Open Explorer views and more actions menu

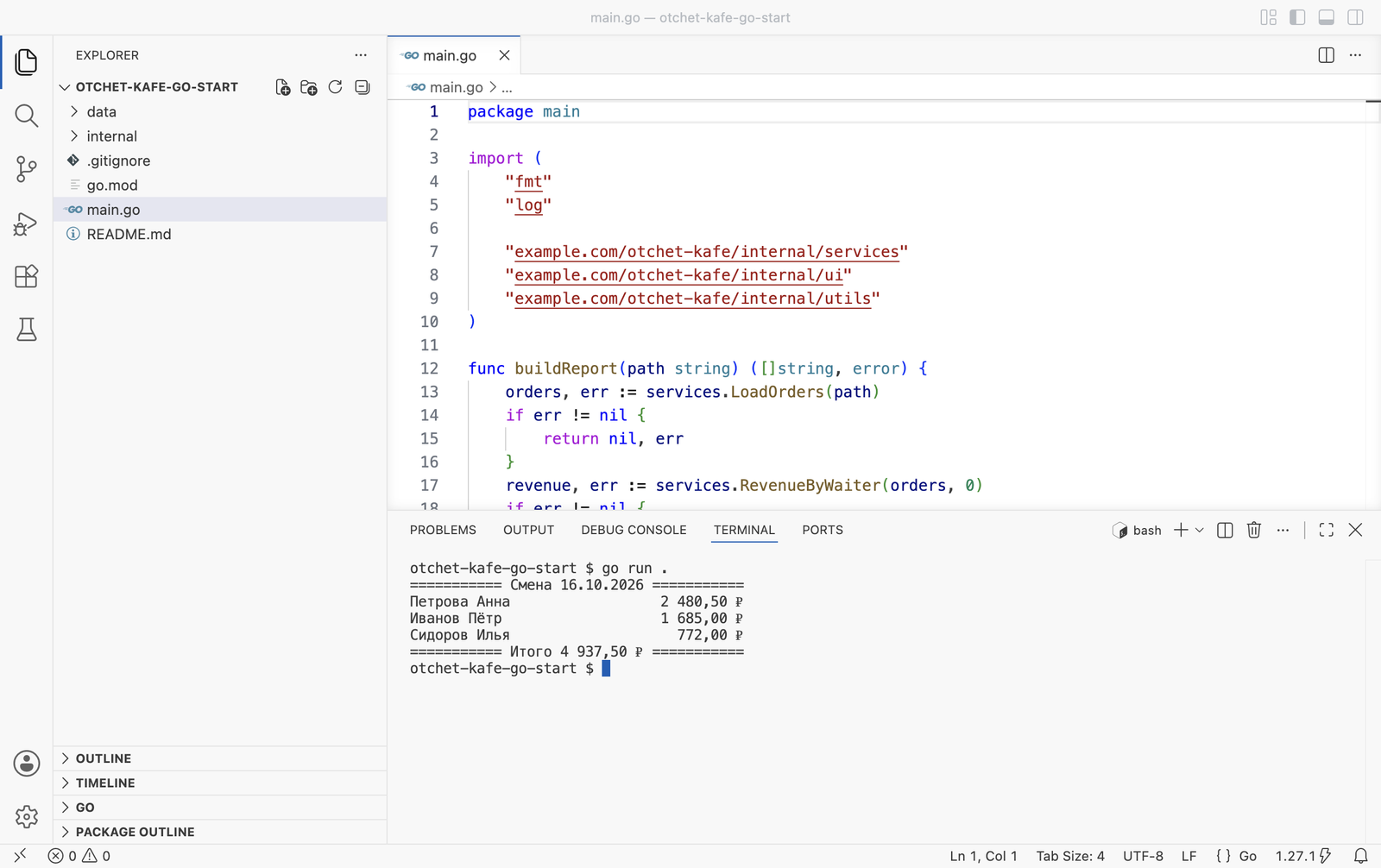pos(361,55)
